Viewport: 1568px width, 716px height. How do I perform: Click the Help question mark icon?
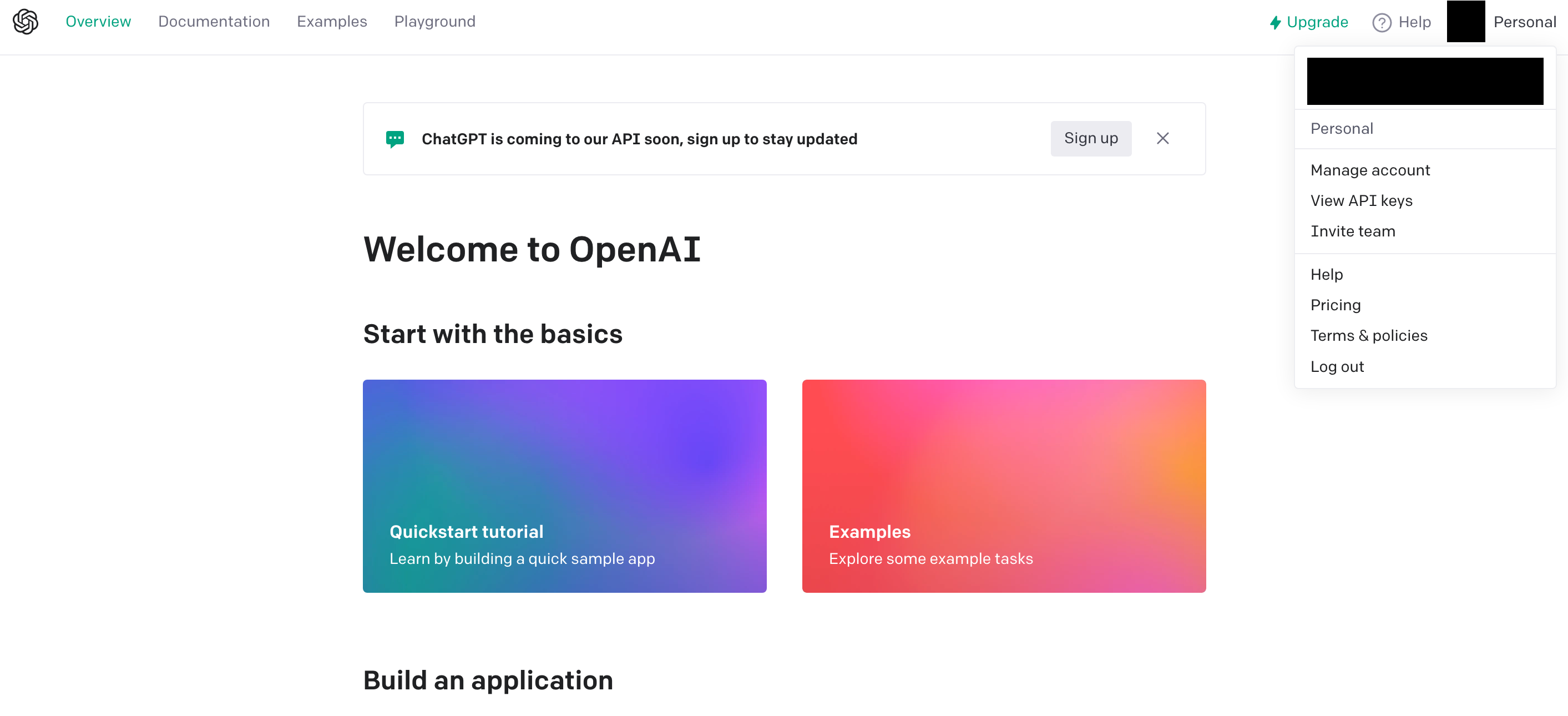pos(1381,23)
